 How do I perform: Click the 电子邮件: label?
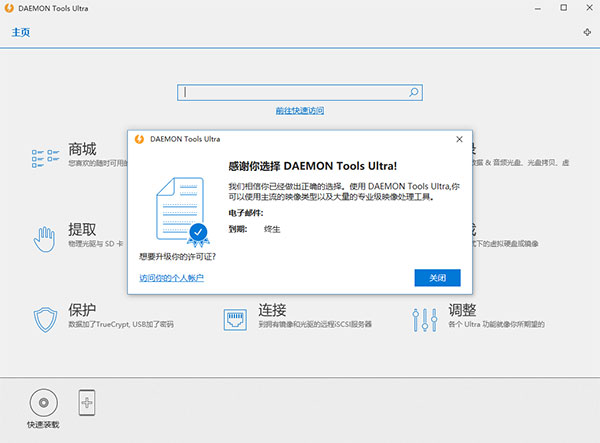pyautogui.click(x=246, y=213)
